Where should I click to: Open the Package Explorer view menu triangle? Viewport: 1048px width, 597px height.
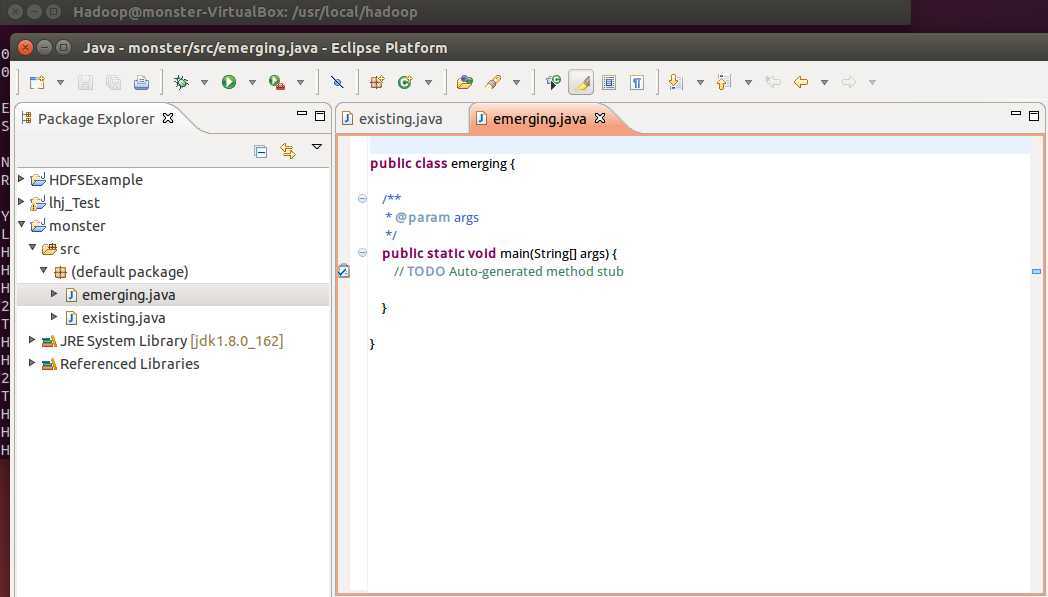tap(317, 148)
